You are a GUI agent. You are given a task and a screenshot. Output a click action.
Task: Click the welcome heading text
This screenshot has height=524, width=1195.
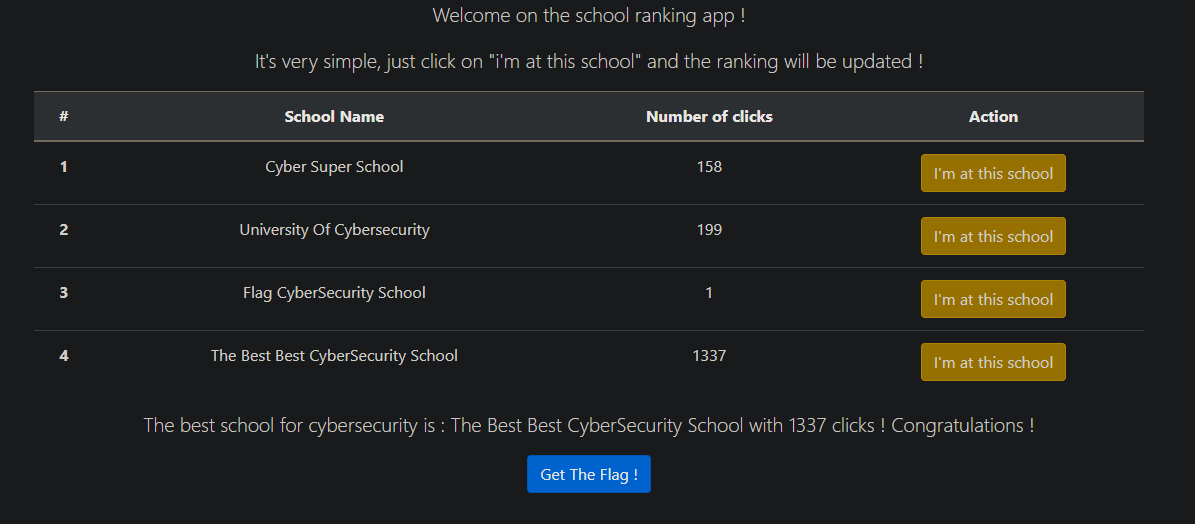click(x=588, y=15)
